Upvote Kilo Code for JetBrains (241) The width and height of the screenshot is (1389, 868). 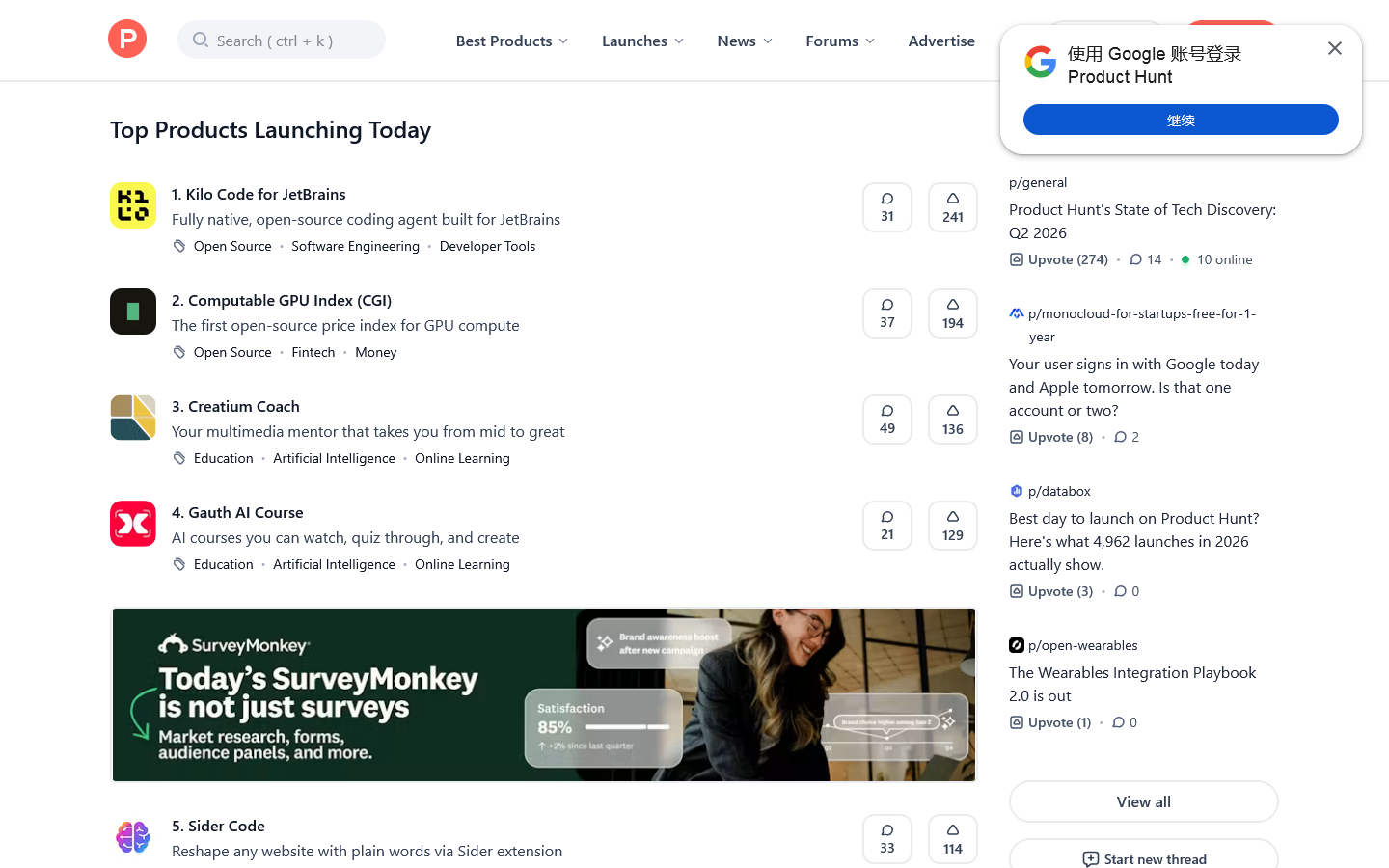coord(953,207)
